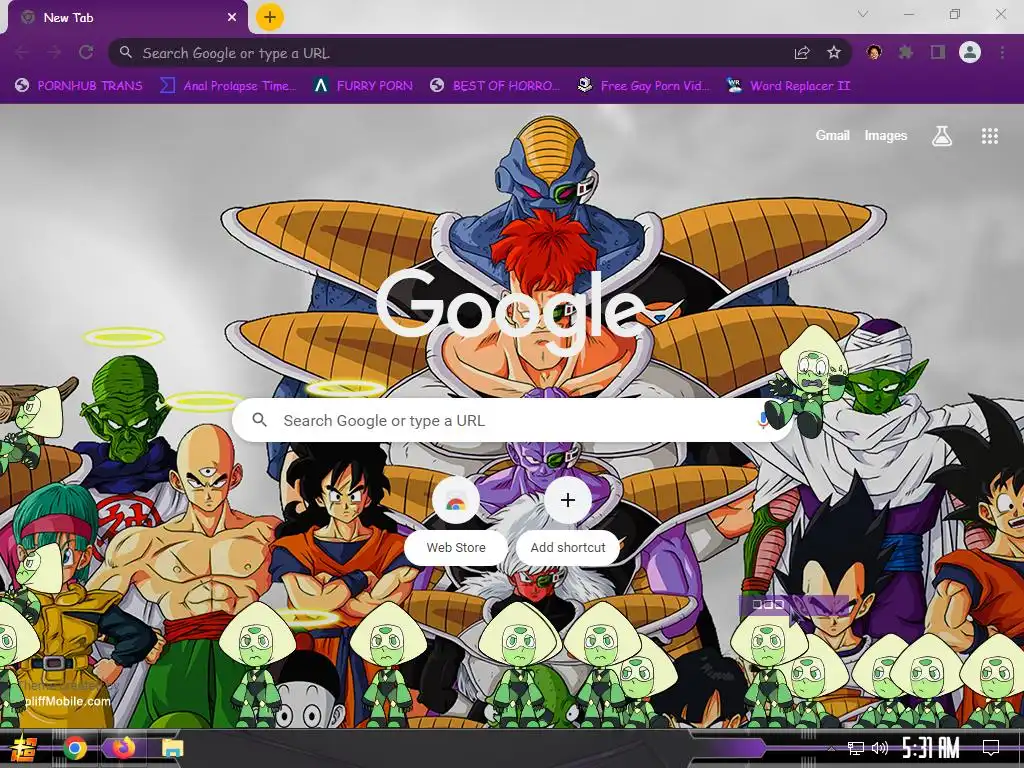The width and height of the screenshot is (1024, 768).
Task: Open the Web Store shortcut
Action: click(x=456, y=520)
